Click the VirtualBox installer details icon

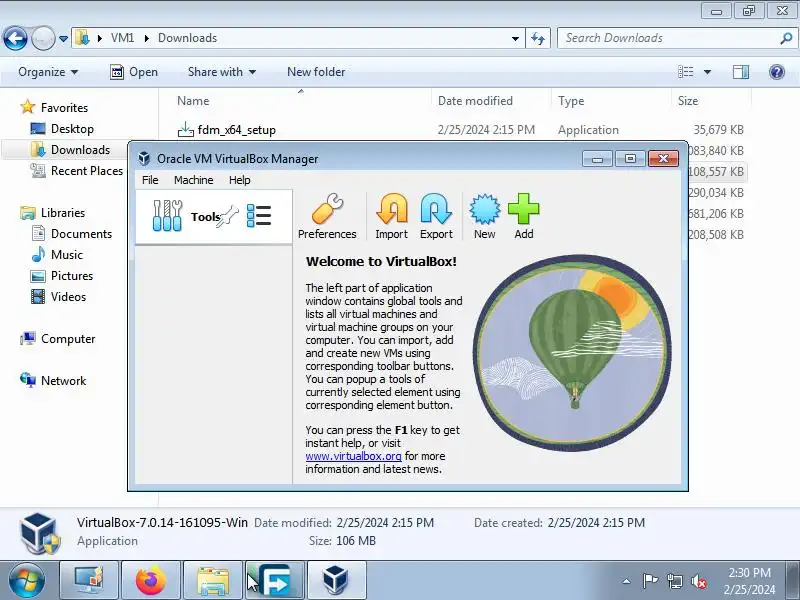pyautogui.click(x=40, y=534)
